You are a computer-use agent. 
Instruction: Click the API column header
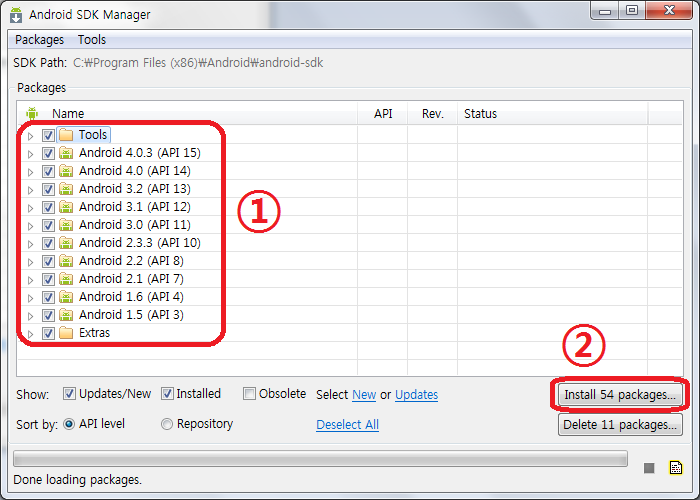coord(383,113)
